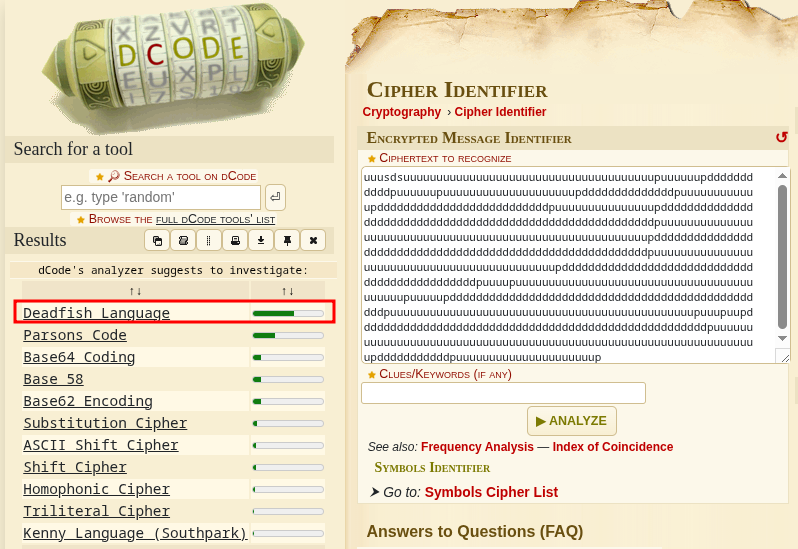
Task: Pin the results panel
Action: [x=287, y=240]
